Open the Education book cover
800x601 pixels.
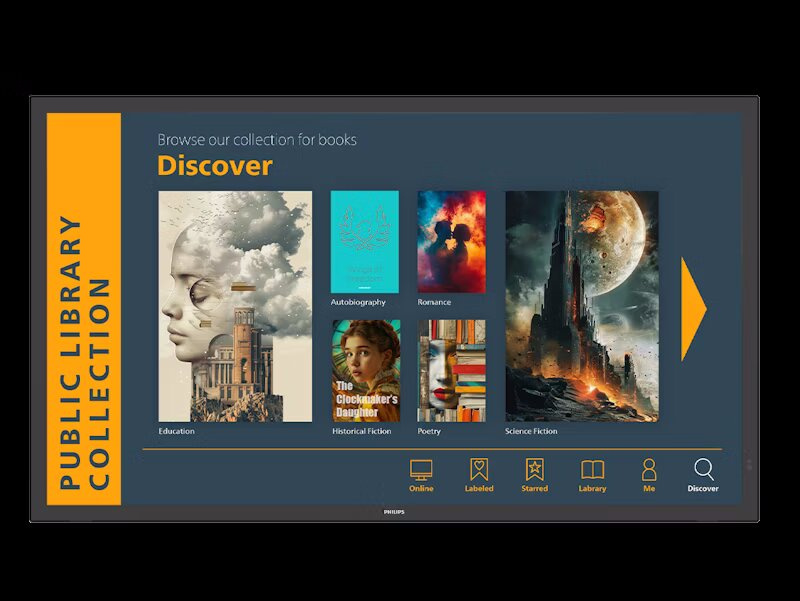point(235,306)
